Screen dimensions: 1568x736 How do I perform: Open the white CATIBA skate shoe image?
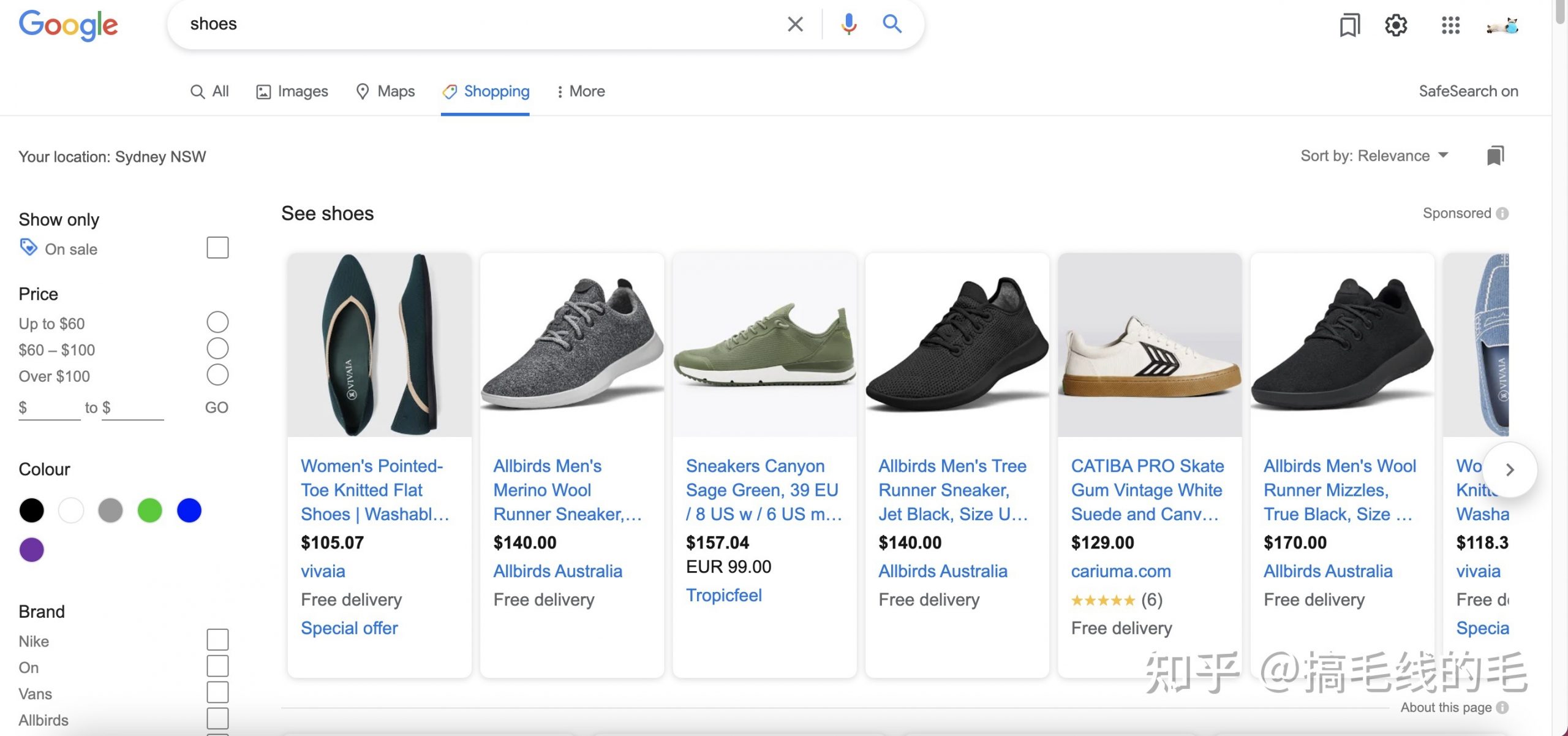[x=1150, y=345]
